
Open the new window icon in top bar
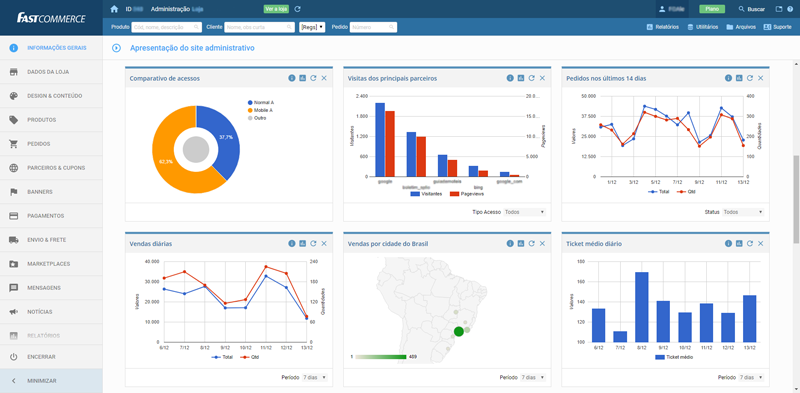[x=779, y=9]
